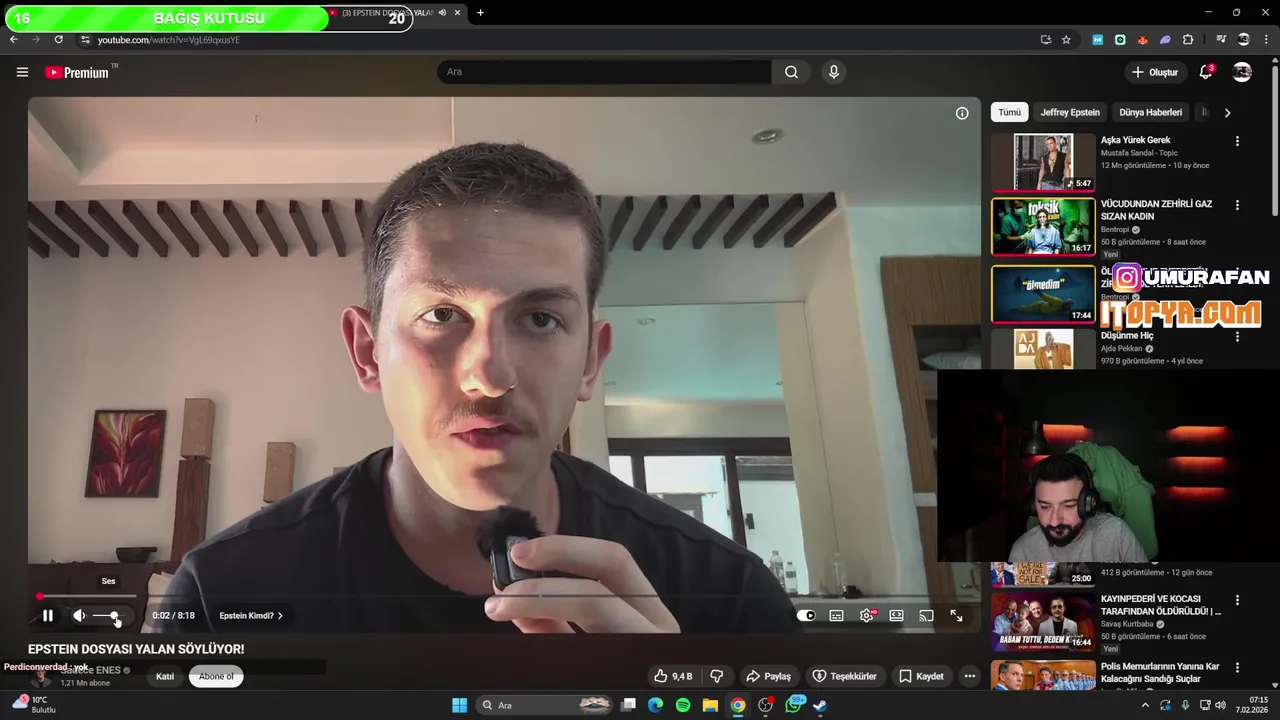Click the Katıl join button
The width and height of the screenshot is (1280, 720).
165,676
